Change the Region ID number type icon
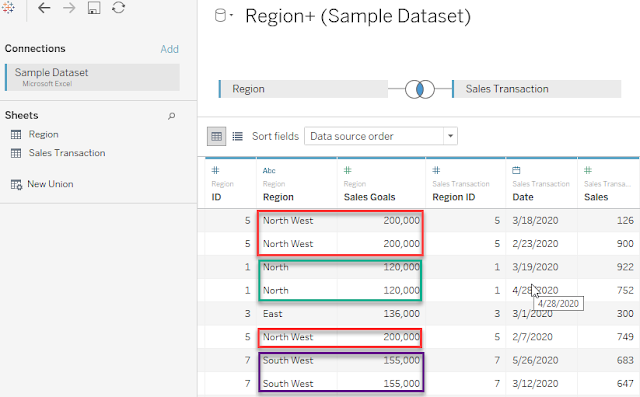 coord(436,170)
